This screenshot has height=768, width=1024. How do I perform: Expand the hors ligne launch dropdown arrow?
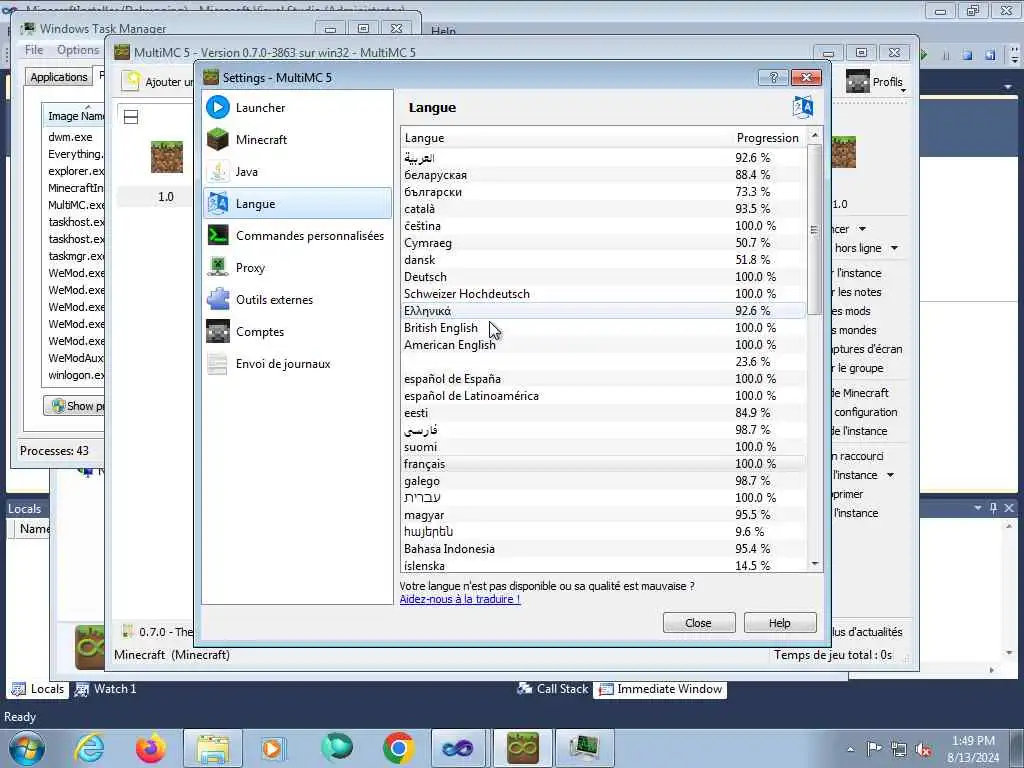point(894,248)
